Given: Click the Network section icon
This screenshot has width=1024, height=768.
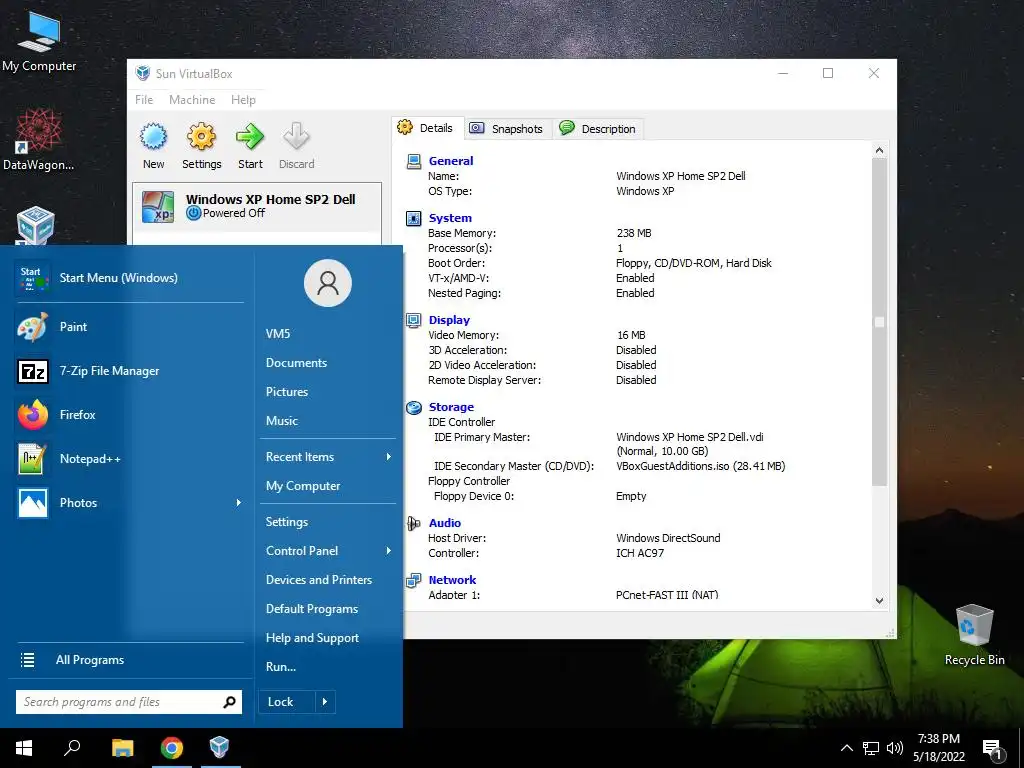Looking at the screenshot, I should [x=413, y=580].
